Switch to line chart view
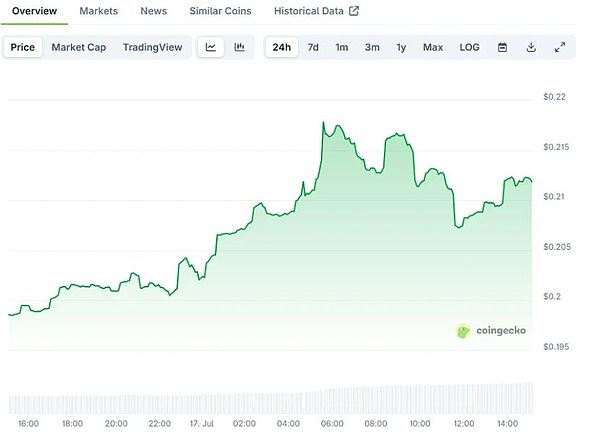Image resolution: width=600 pixels, height=434 pixels. pyautogui.click(x=211, y=47)
